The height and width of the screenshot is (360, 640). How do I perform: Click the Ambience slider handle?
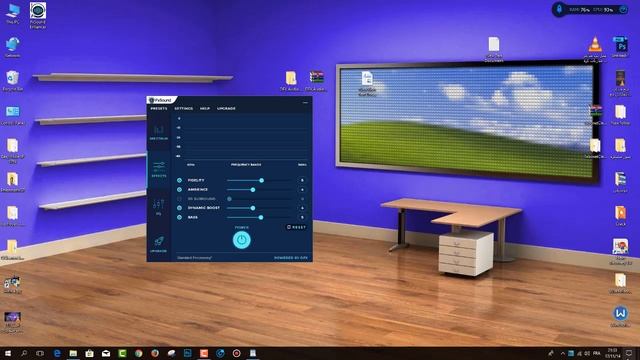253,189
